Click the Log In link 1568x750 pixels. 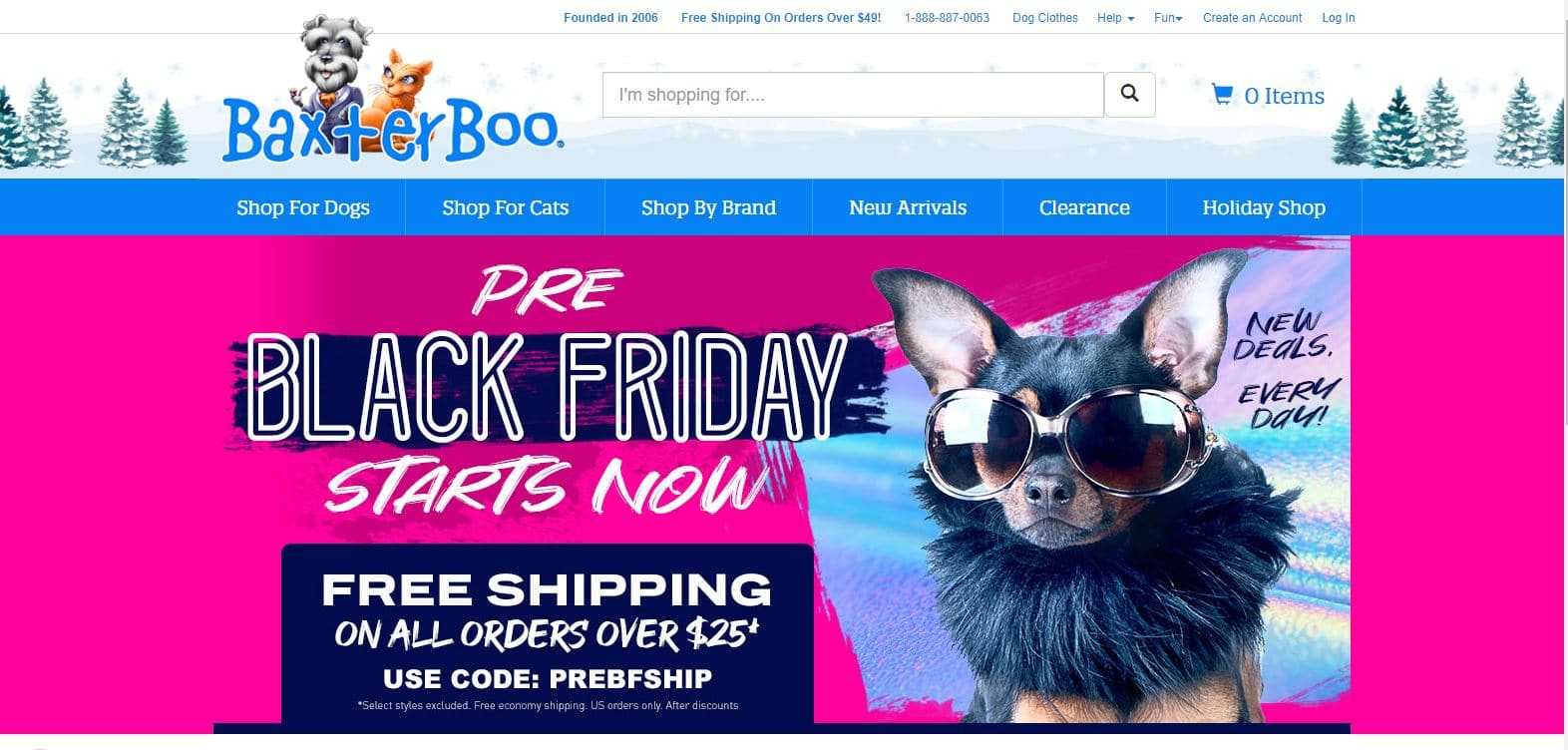click(x=1339, y=18)
